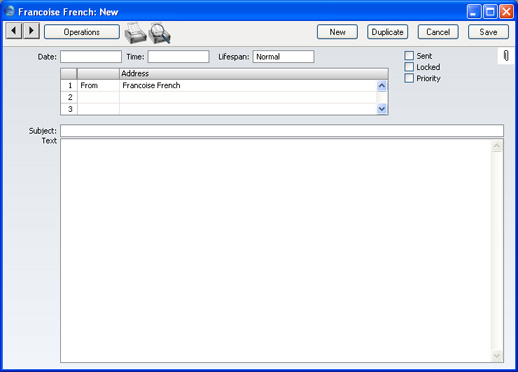Tick the Locked checkbox
Screen dimensions: 518x372
[x=409, y=67]
